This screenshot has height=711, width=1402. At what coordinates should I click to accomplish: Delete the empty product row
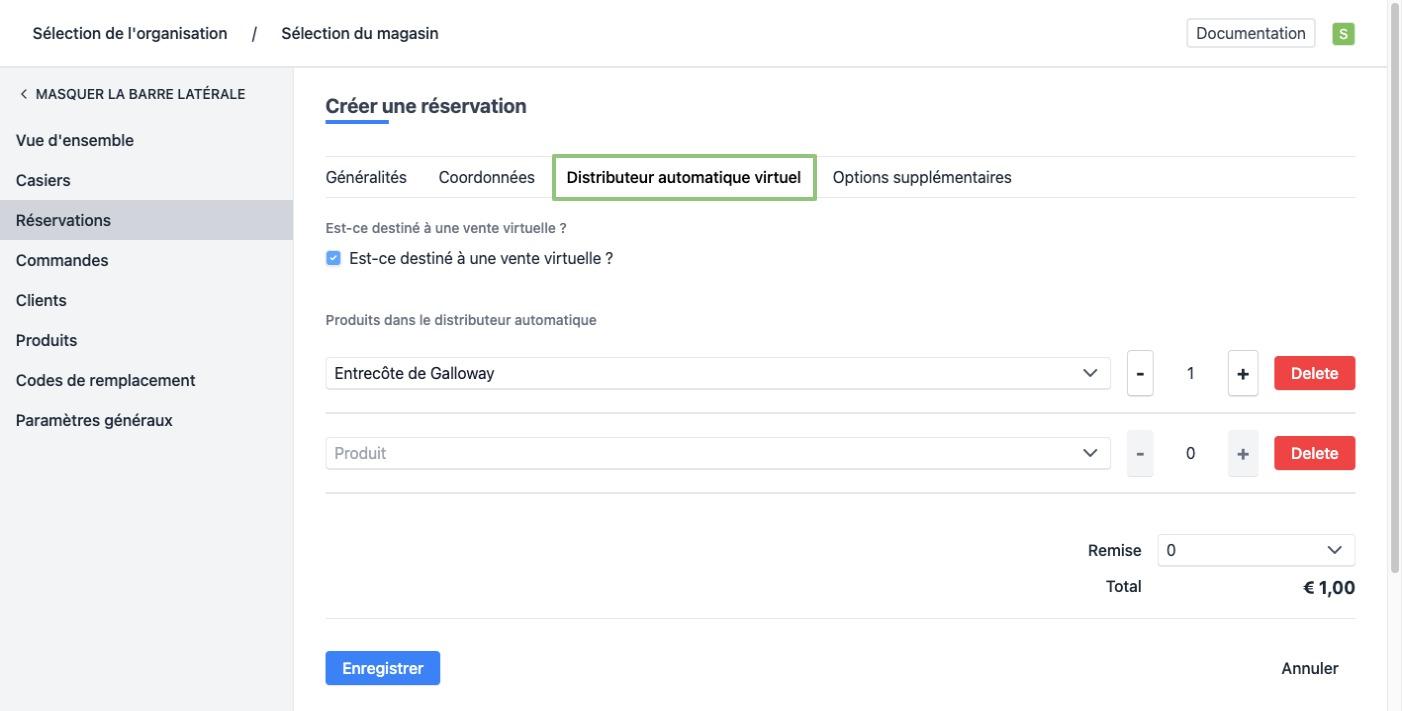pos(1314,453)
